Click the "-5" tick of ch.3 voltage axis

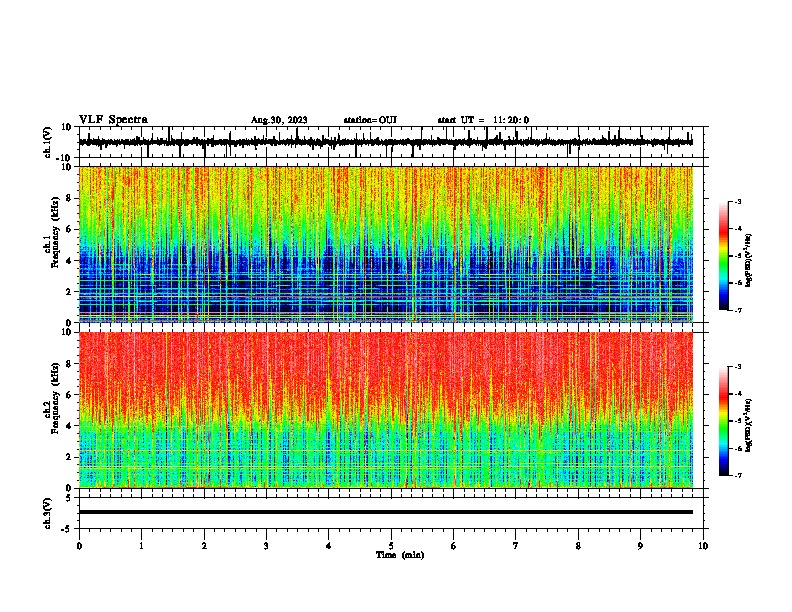[x=68, y=529]
